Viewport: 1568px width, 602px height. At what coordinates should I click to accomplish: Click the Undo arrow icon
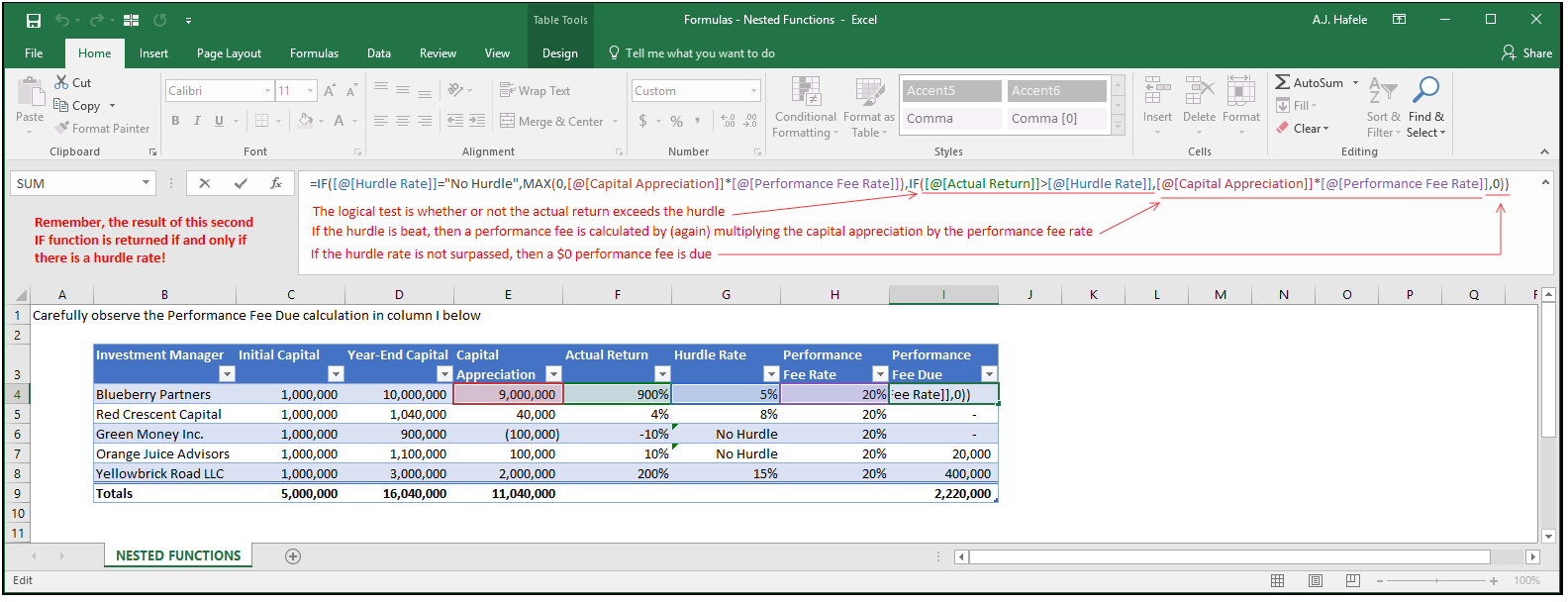coord(62,20)
